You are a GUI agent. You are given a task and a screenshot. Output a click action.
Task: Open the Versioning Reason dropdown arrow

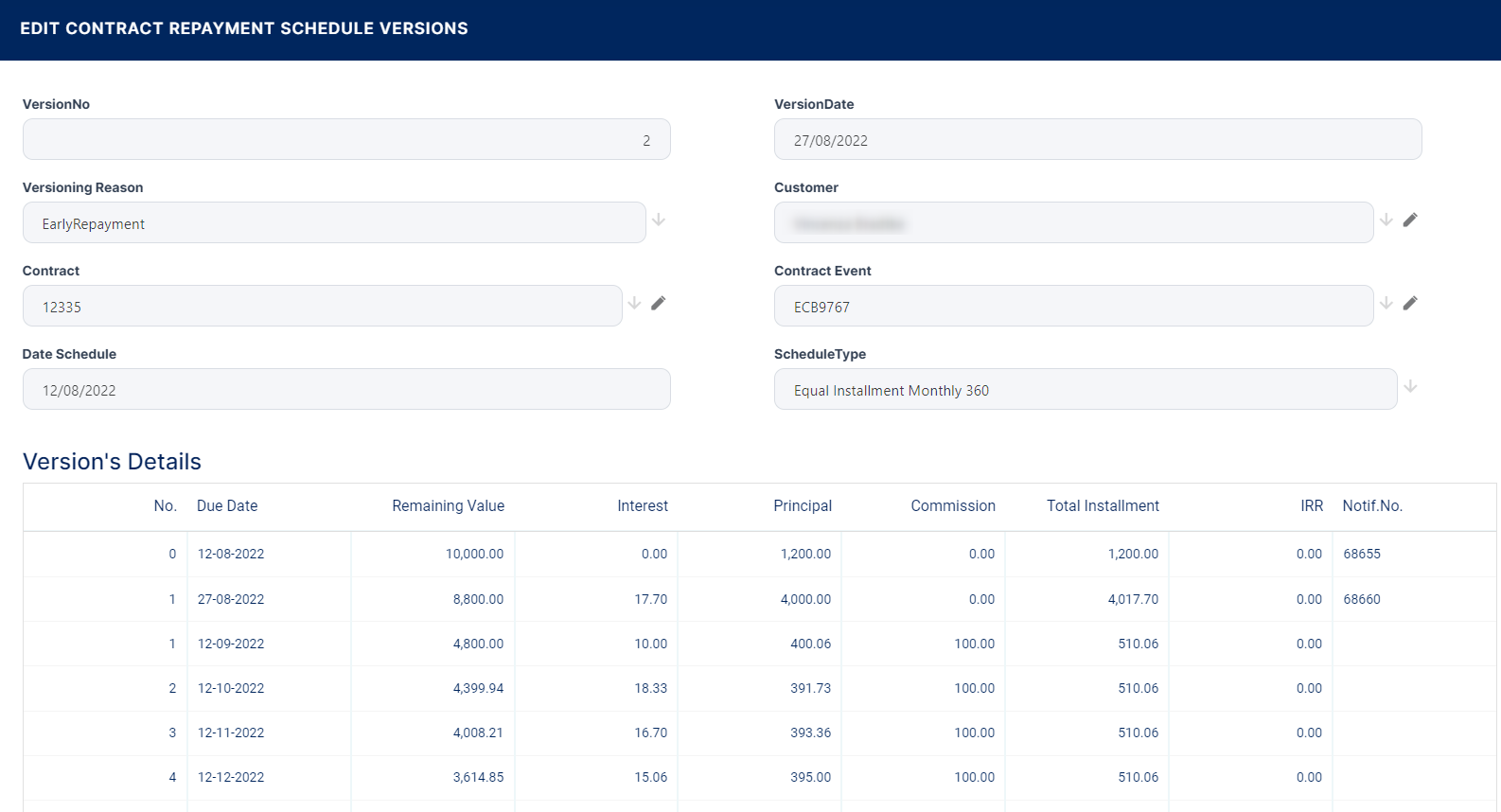(659, 220)
